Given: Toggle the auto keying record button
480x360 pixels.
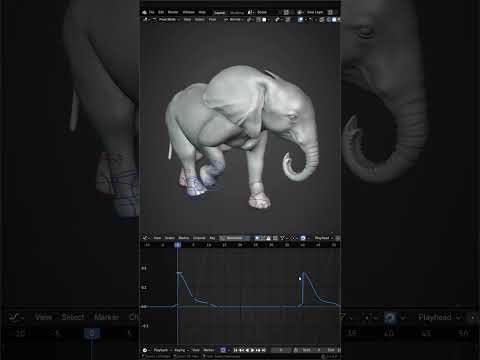Looking at the screenshot, I should (x=223, y=350).
